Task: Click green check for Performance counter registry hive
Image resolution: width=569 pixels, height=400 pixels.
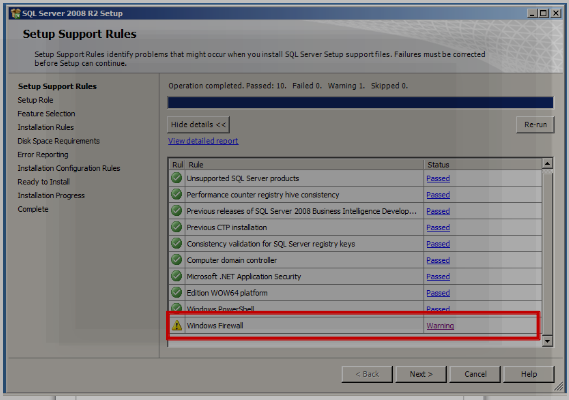Action: click(177, 194)
